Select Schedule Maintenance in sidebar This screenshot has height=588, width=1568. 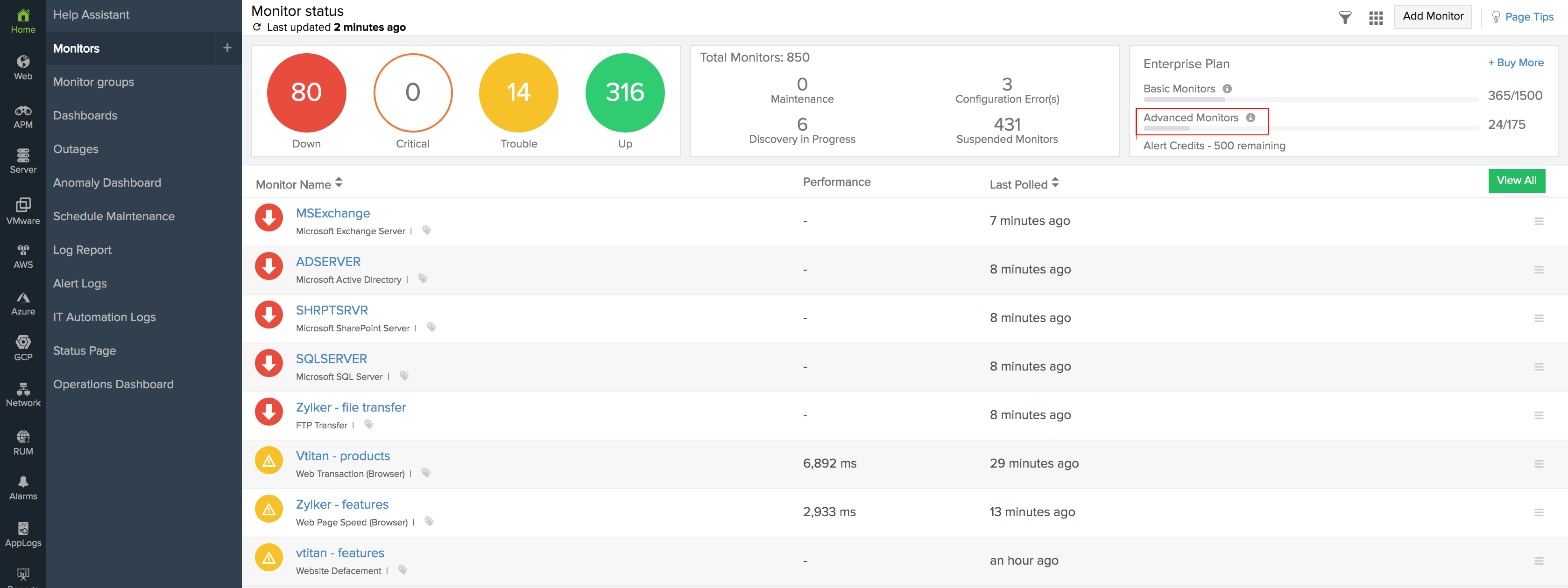coord(114,216)
